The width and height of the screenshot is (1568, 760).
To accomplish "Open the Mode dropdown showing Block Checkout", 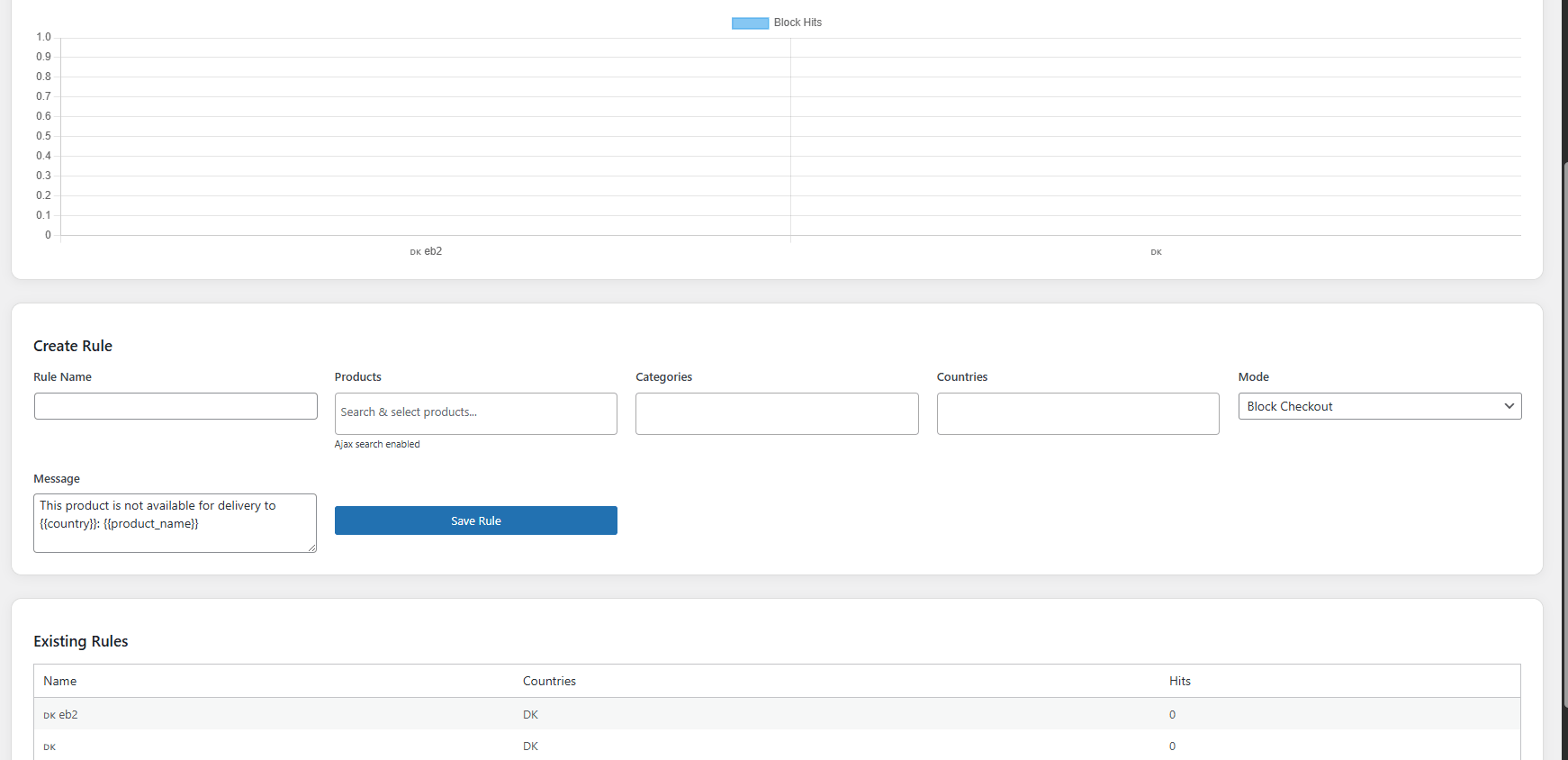I will click(x=1380, y=406).
